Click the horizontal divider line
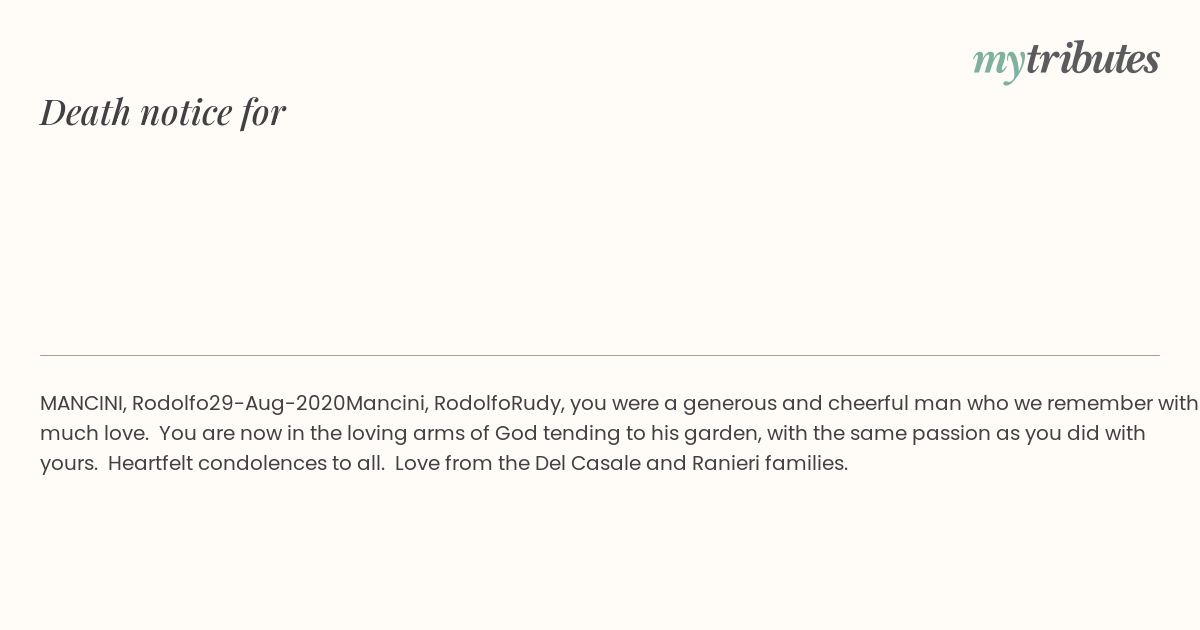The image size is (1200, 630). [600, 355]
